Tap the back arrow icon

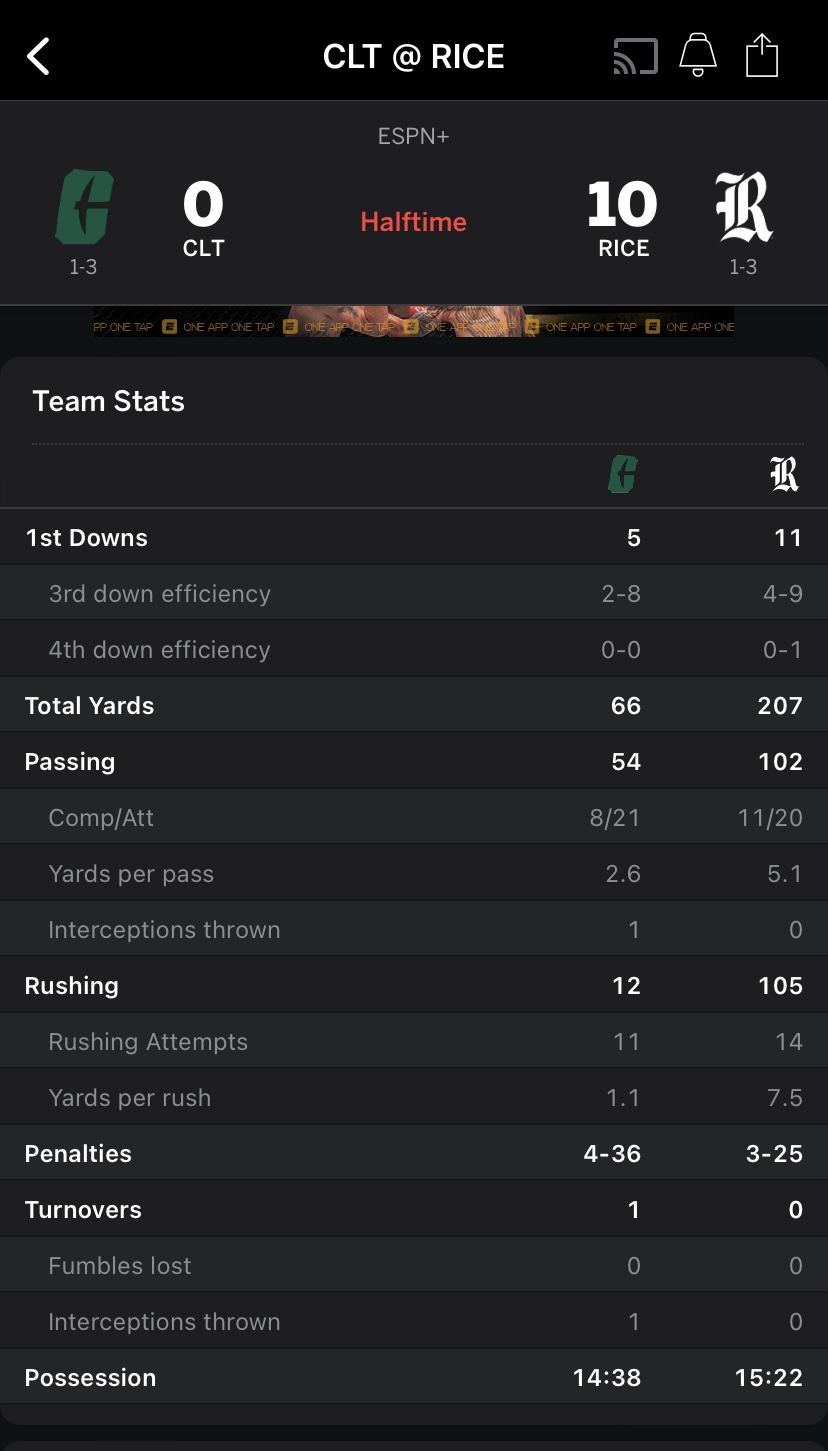click(x=38, y=57)
